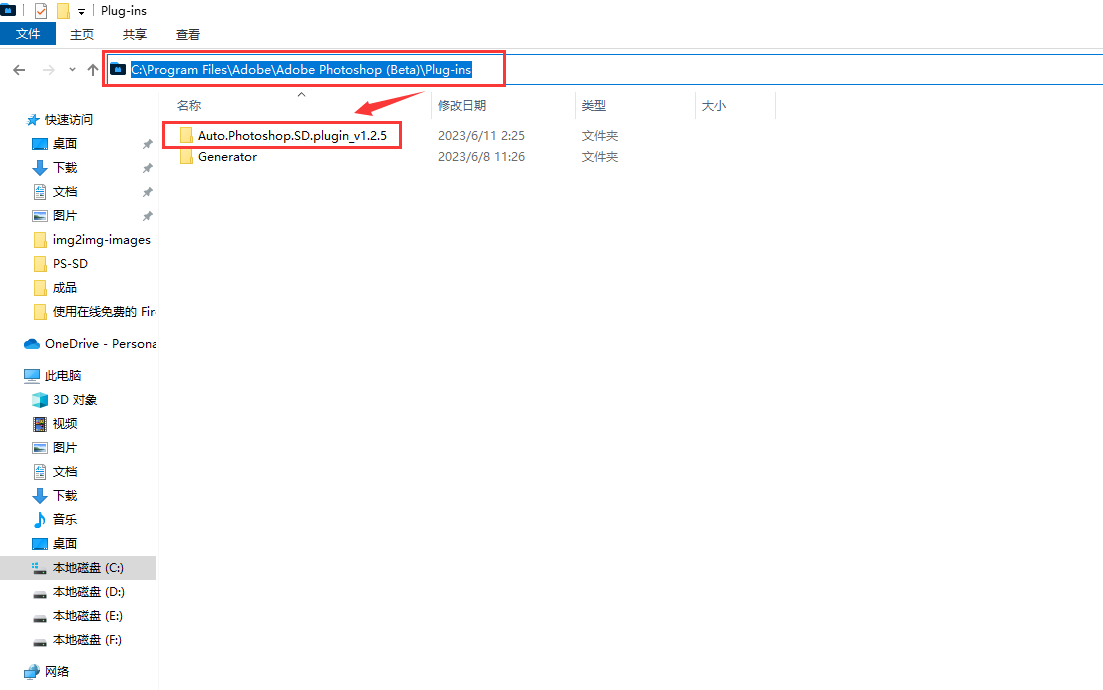
Task: Click the Properties checkmark icon in the title bar
Action: point(41,11)
